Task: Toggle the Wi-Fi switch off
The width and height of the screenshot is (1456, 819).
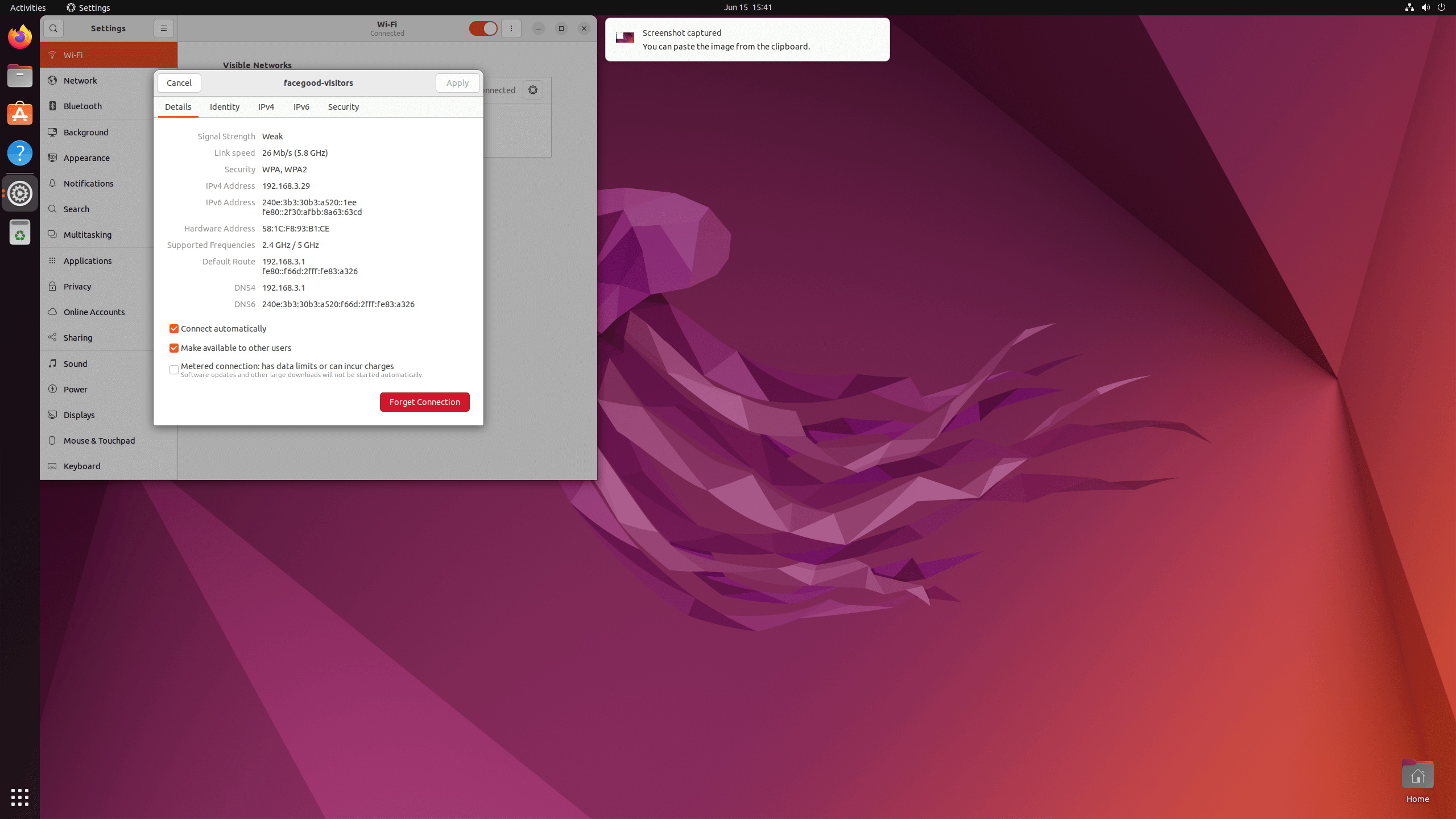Action: pos(483,28)
